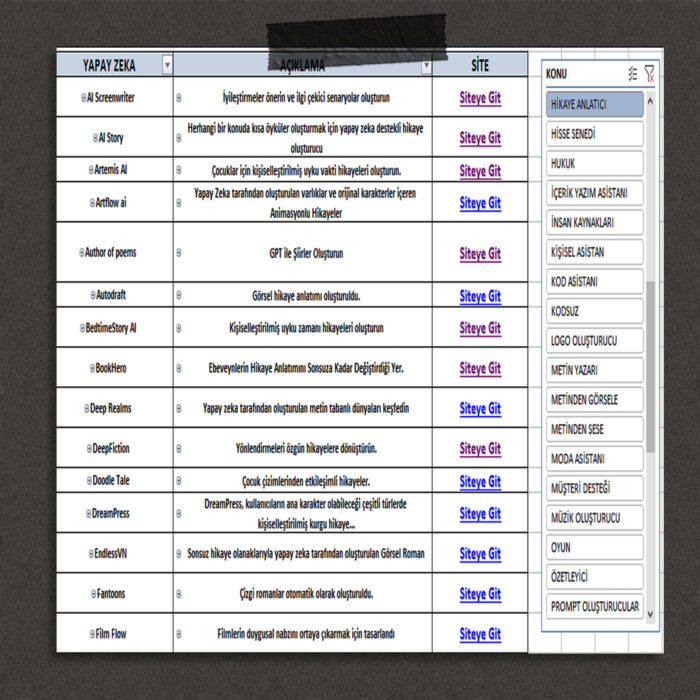Collapse the Film Flow row group
Viewport: 700px width, 700px height.
(92, 634)
